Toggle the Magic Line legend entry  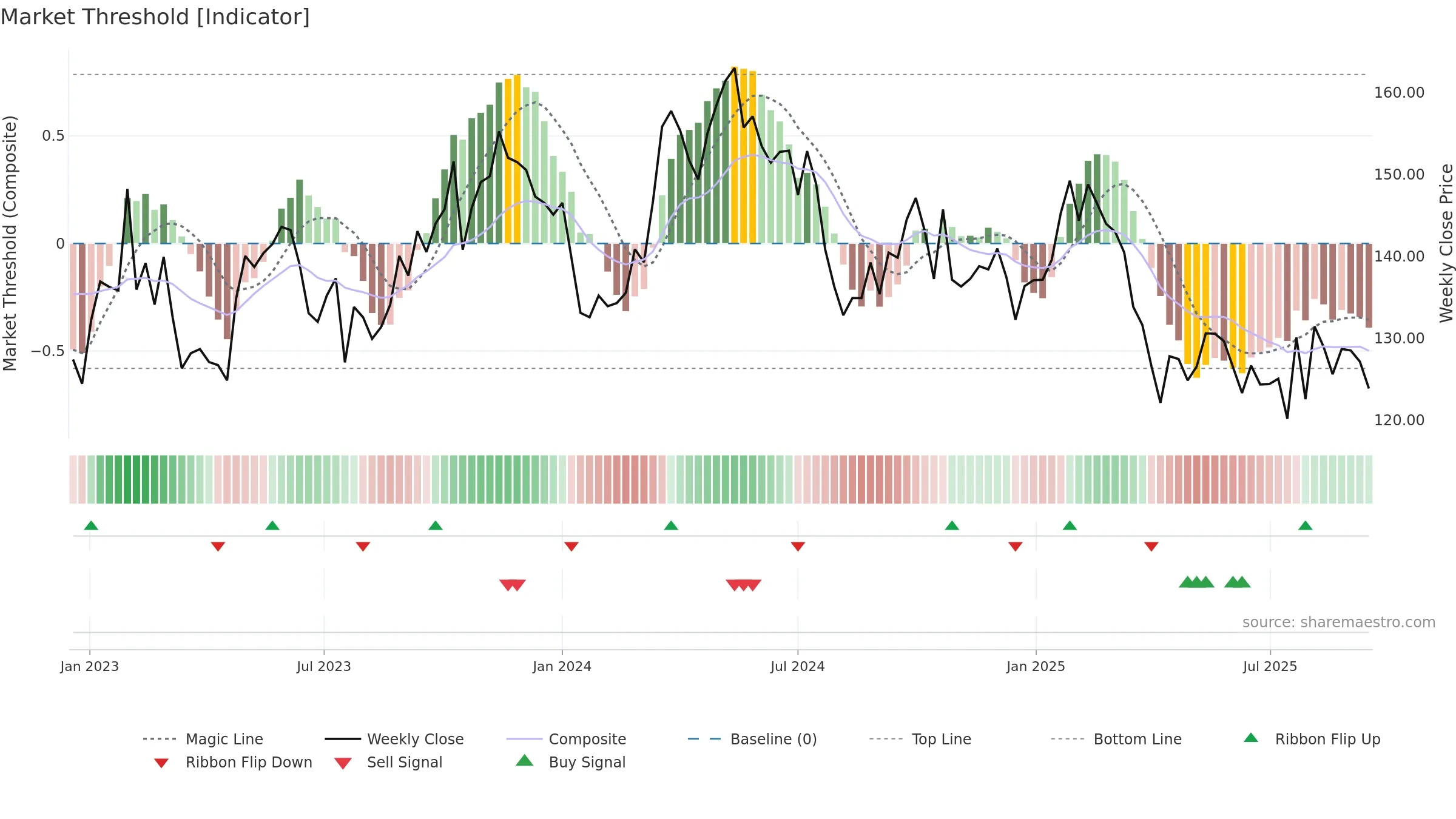pyautogui.click(x=203, y=739)
